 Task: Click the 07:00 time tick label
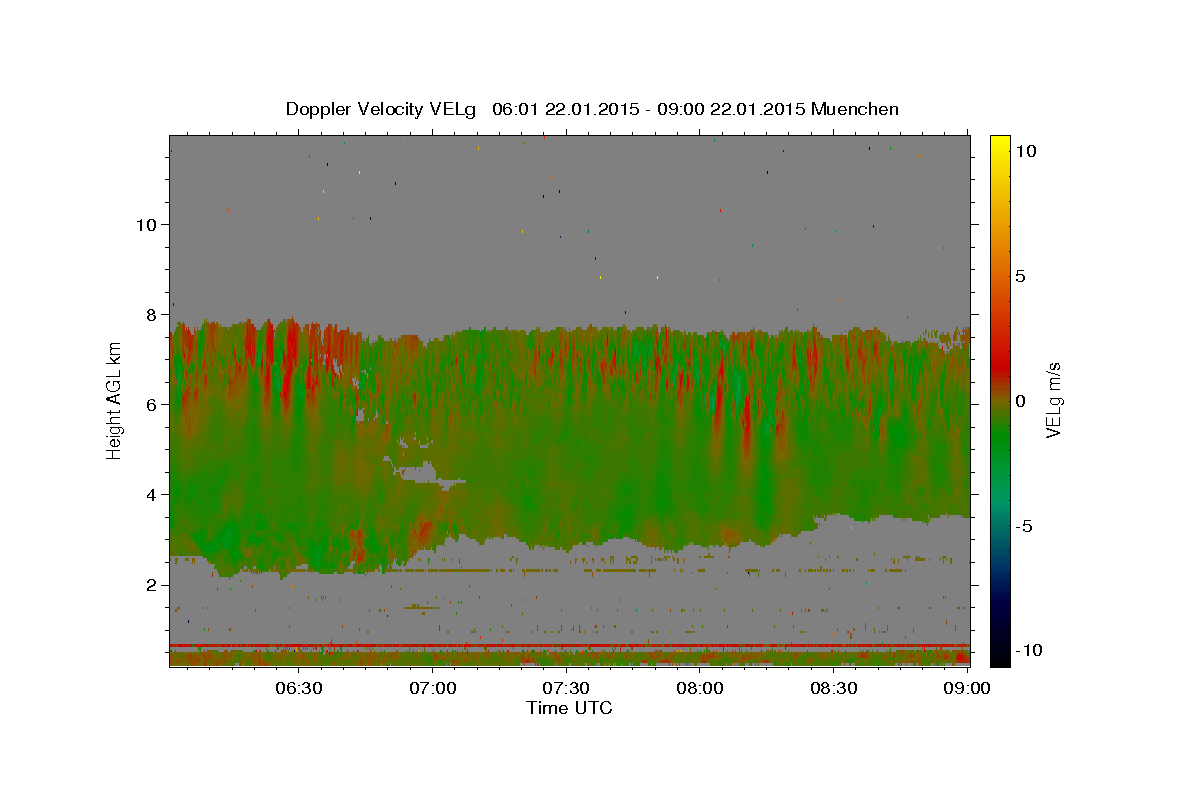(432, 689)
